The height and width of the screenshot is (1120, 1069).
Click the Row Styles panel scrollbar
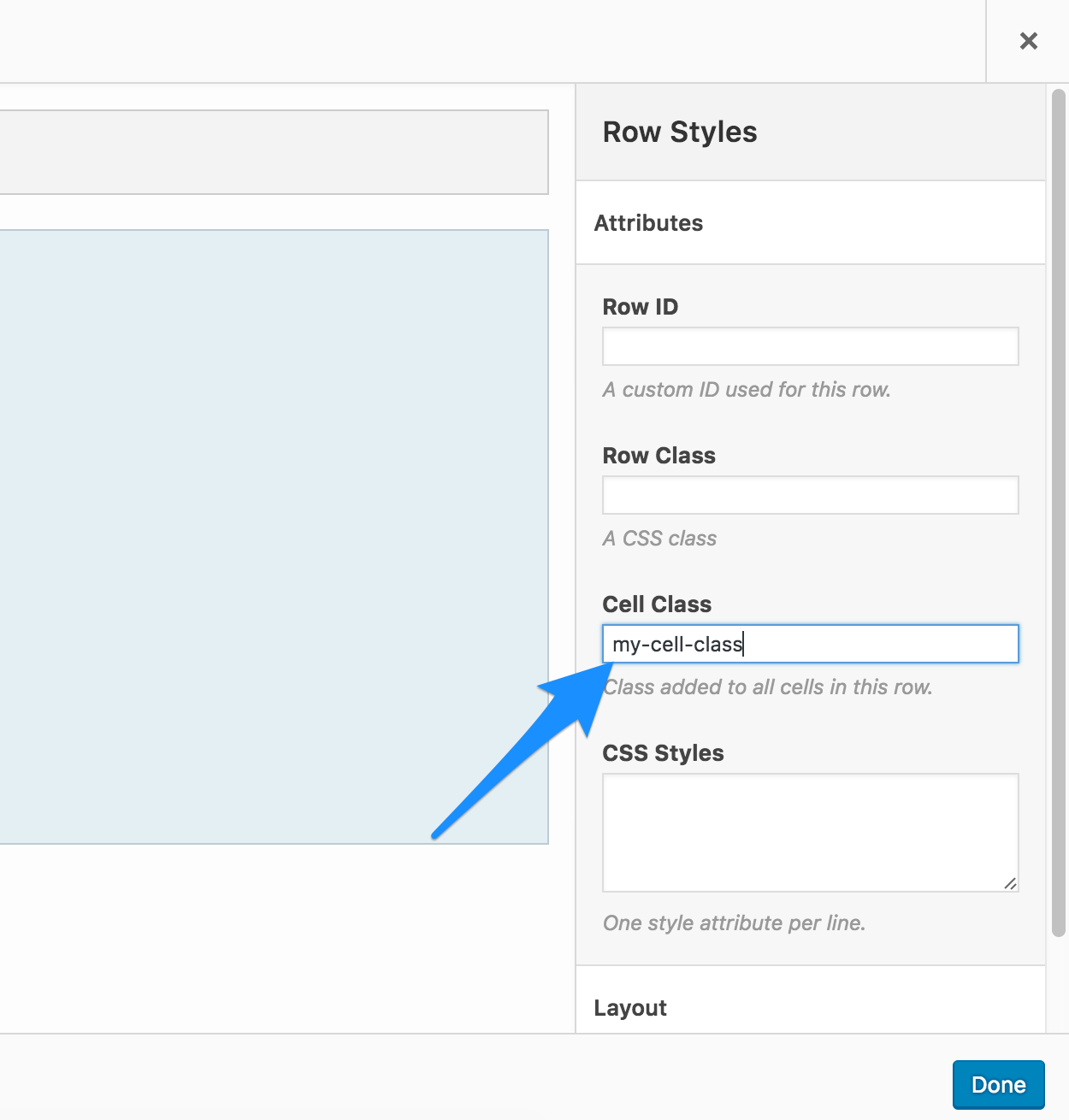click(x=1059, y=513)
